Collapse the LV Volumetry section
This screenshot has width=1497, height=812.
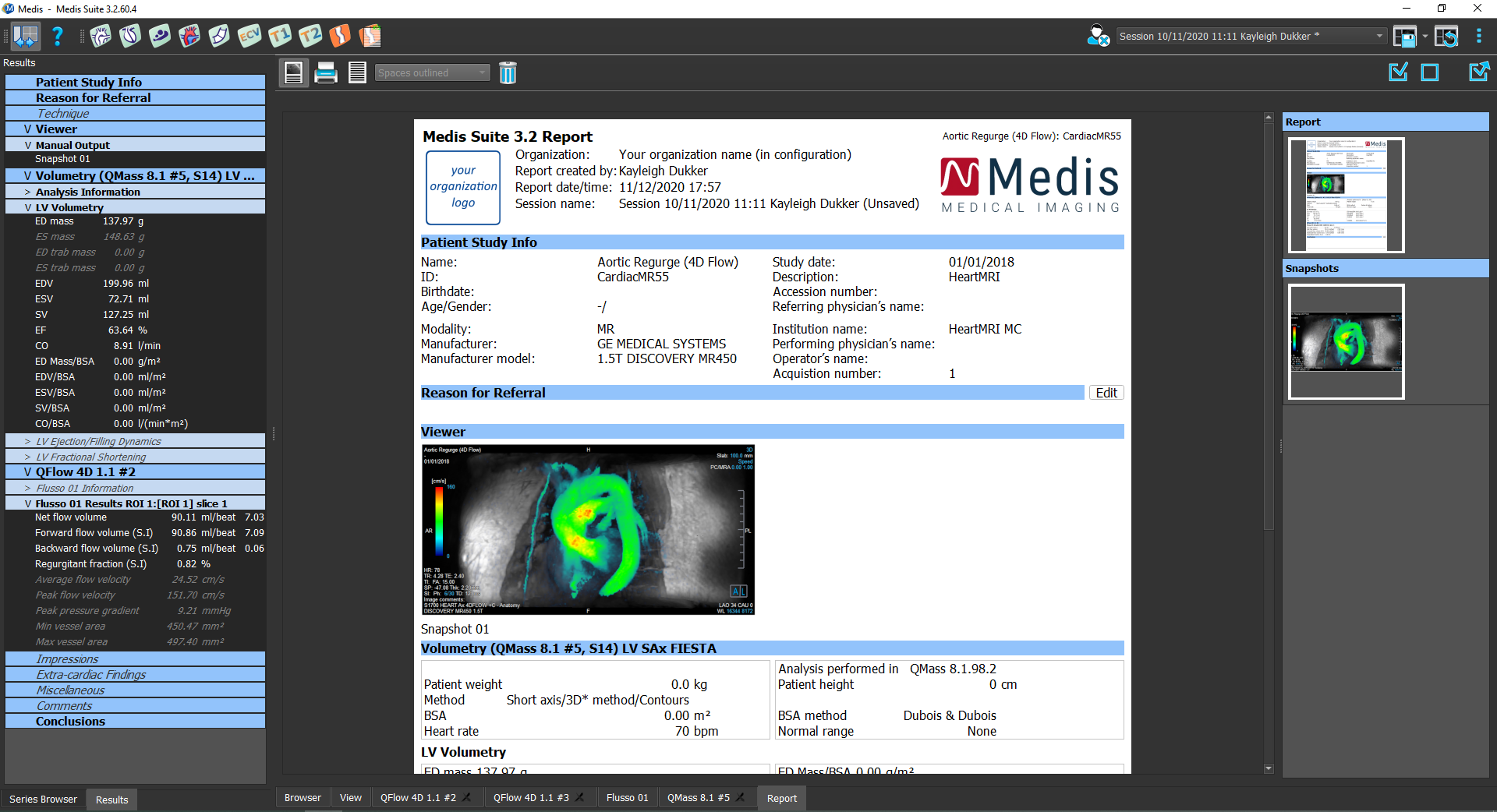coord(27,207)
